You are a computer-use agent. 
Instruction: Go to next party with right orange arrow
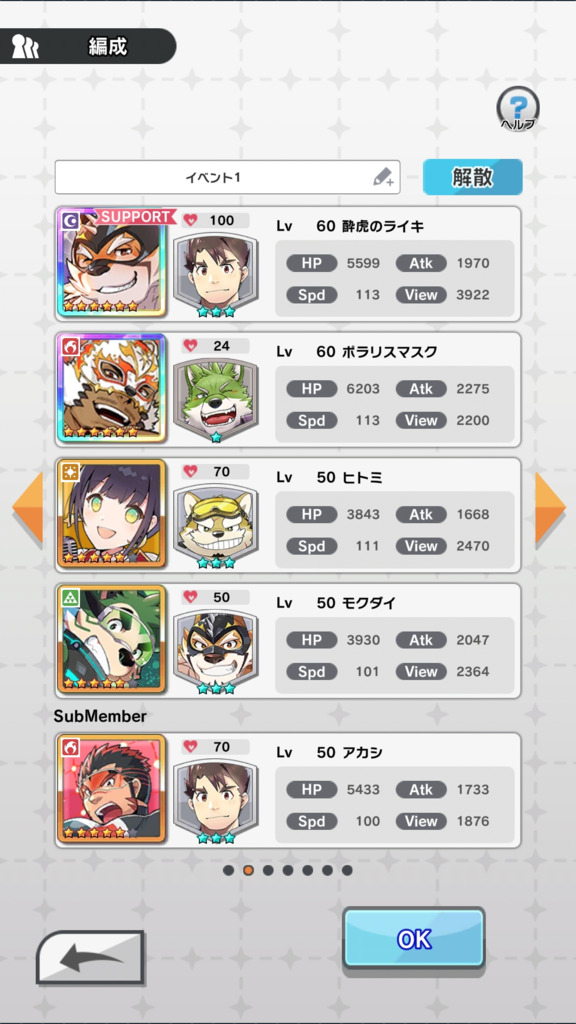point(550,507)
